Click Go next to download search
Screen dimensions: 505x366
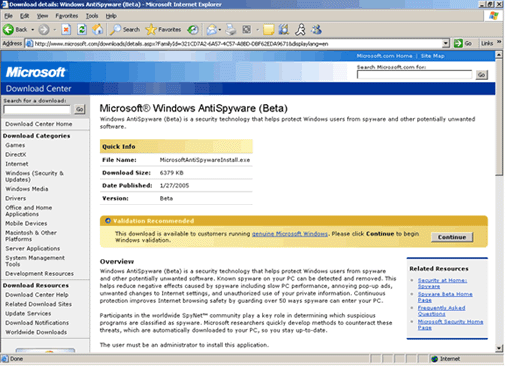point(80,109)
